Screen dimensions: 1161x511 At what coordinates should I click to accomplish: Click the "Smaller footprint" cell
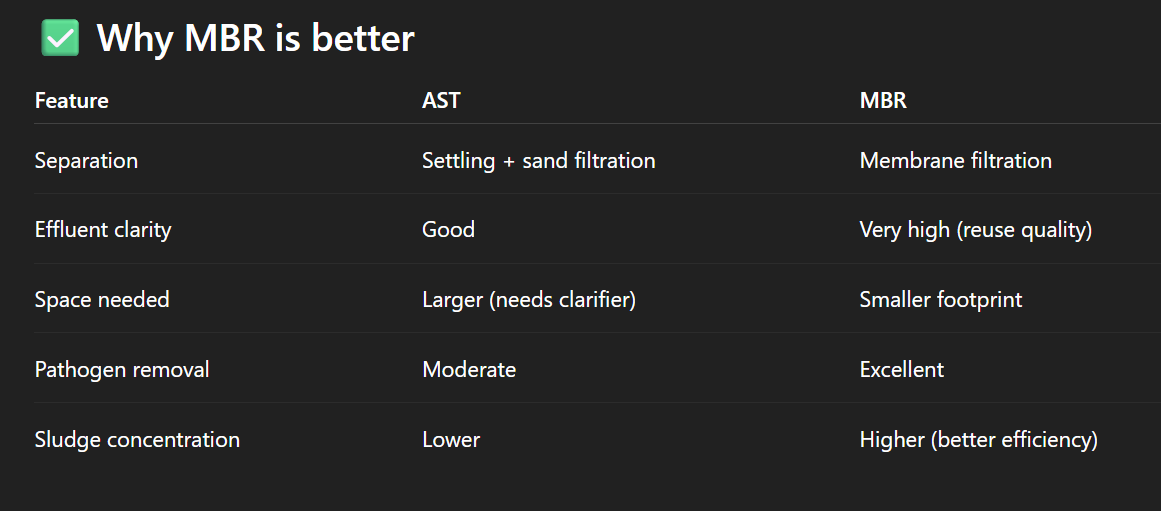pyautogui.click(x=940, y=300)
